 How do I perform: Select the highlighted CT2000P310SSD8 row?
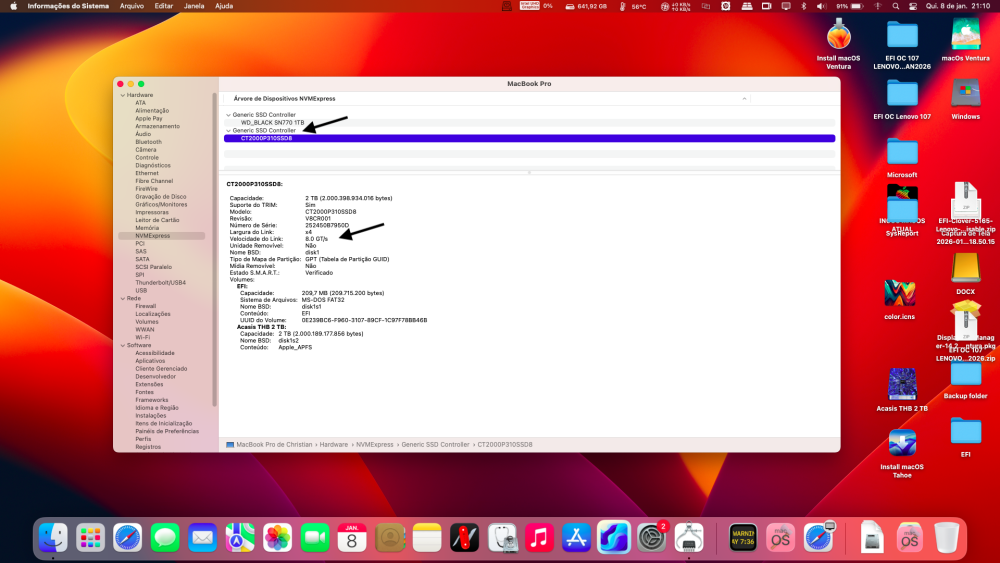click(529, 138)
